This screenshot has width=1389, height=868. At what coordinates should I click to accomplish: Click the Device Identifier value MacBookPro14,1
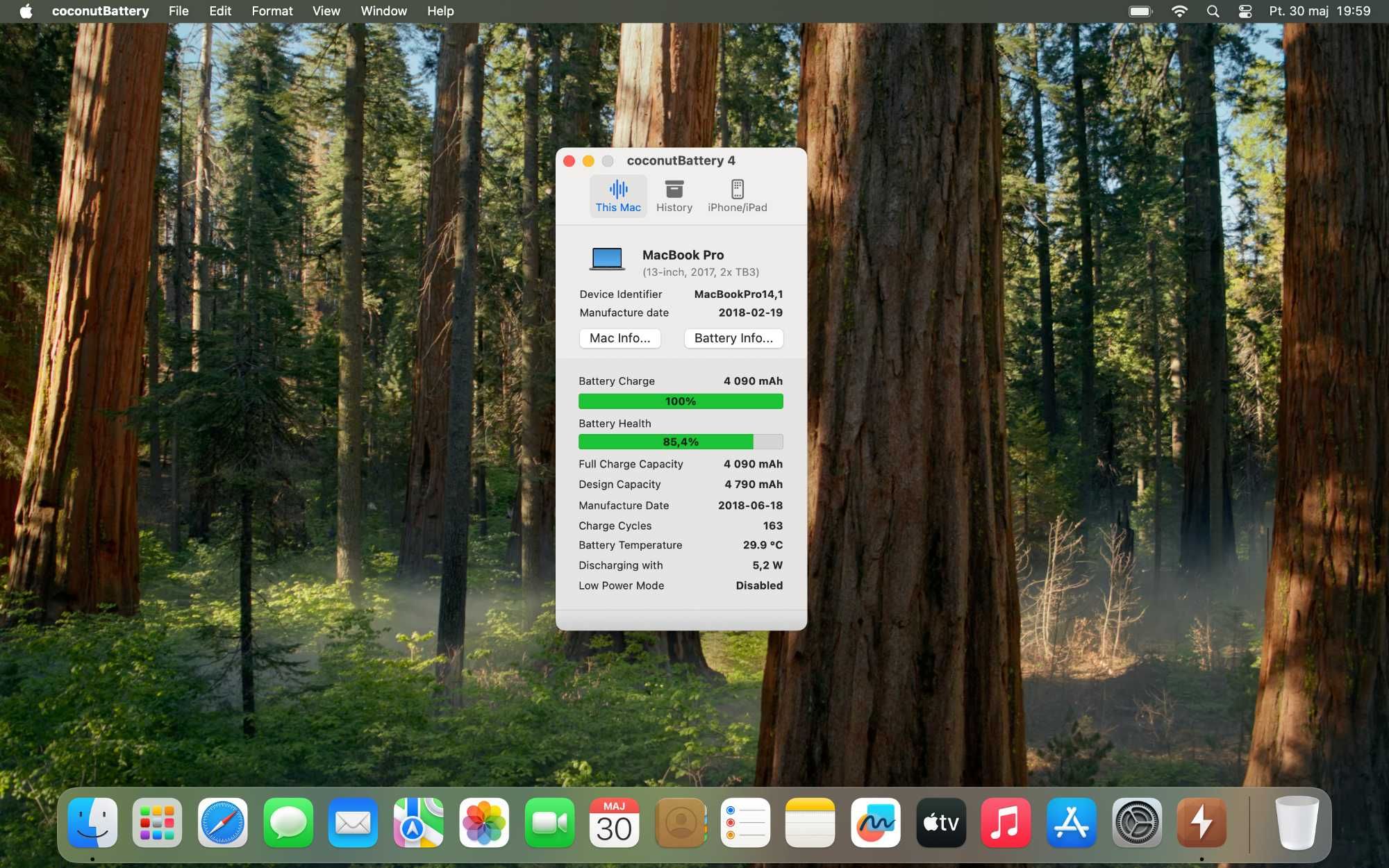[738, 294]
